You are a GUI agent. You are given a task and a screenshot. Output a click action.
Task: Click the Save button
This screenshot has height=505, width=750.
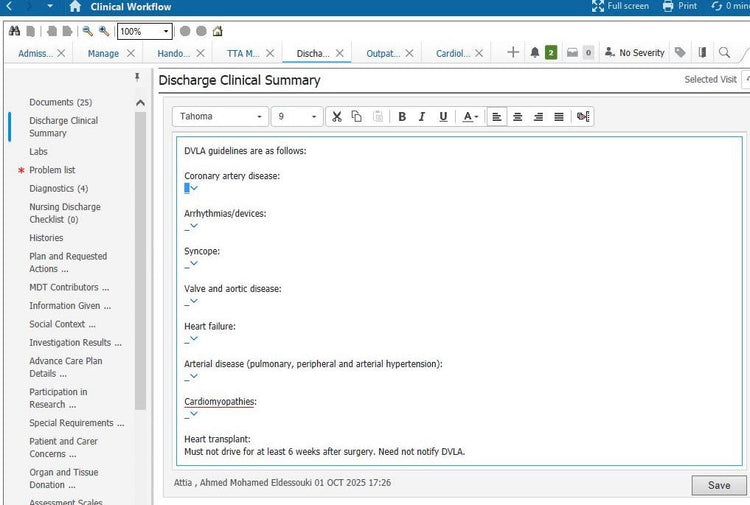[718, 485]
